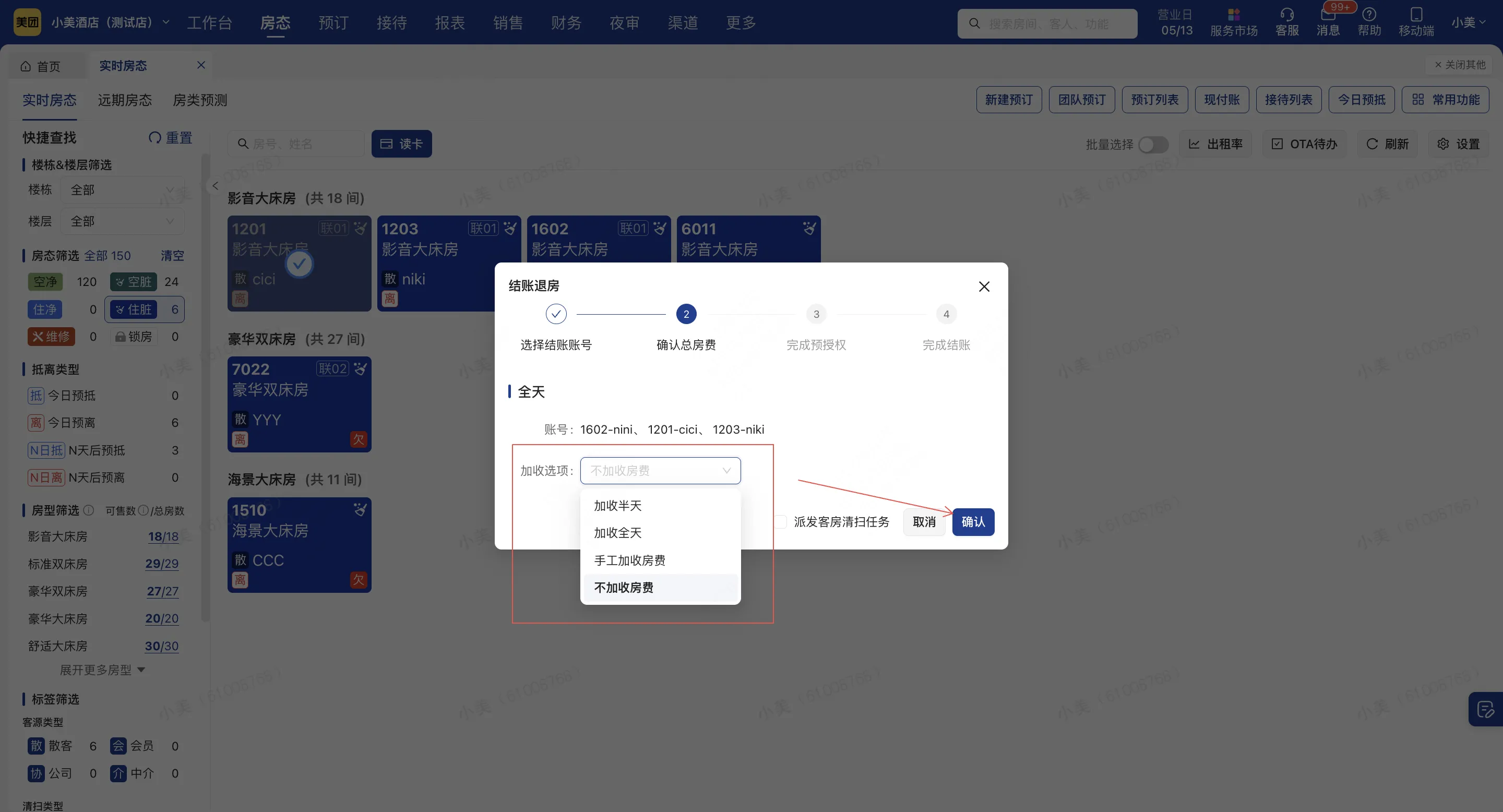Click the 房号、姓名 search field
The height and width of the screenshot is (812, 1503).
(295, 144)
